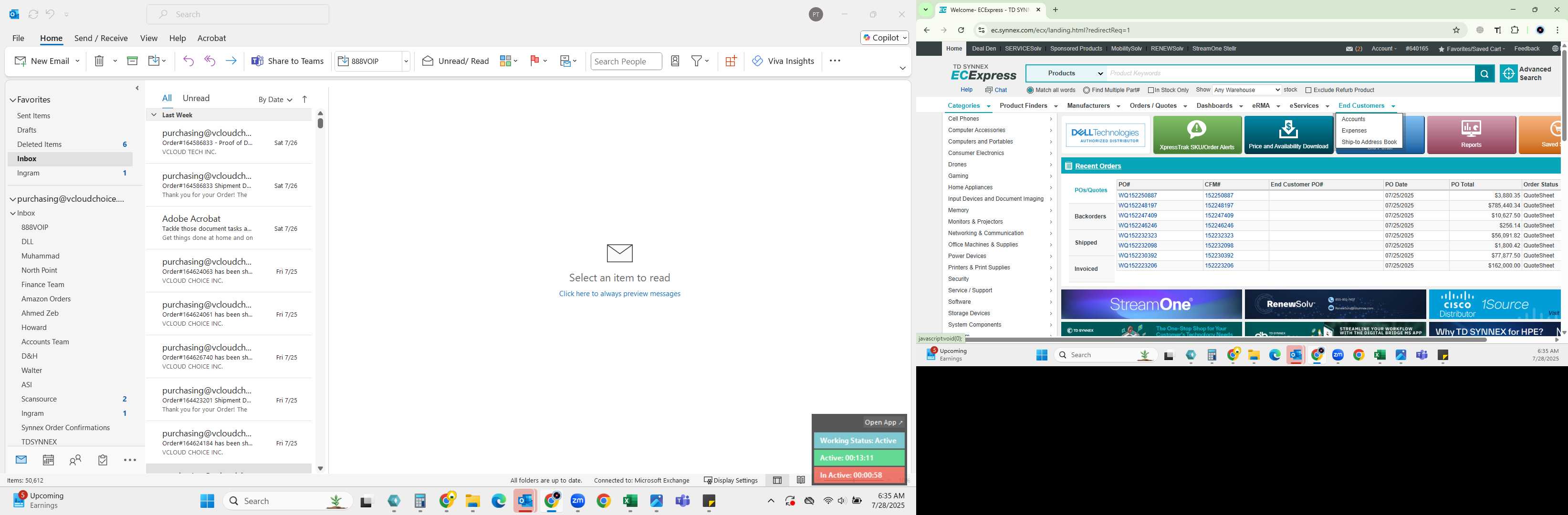Click the Archive icon in Outlook ribbon
Screen dimensions: 1568x515
click(132, 61)
